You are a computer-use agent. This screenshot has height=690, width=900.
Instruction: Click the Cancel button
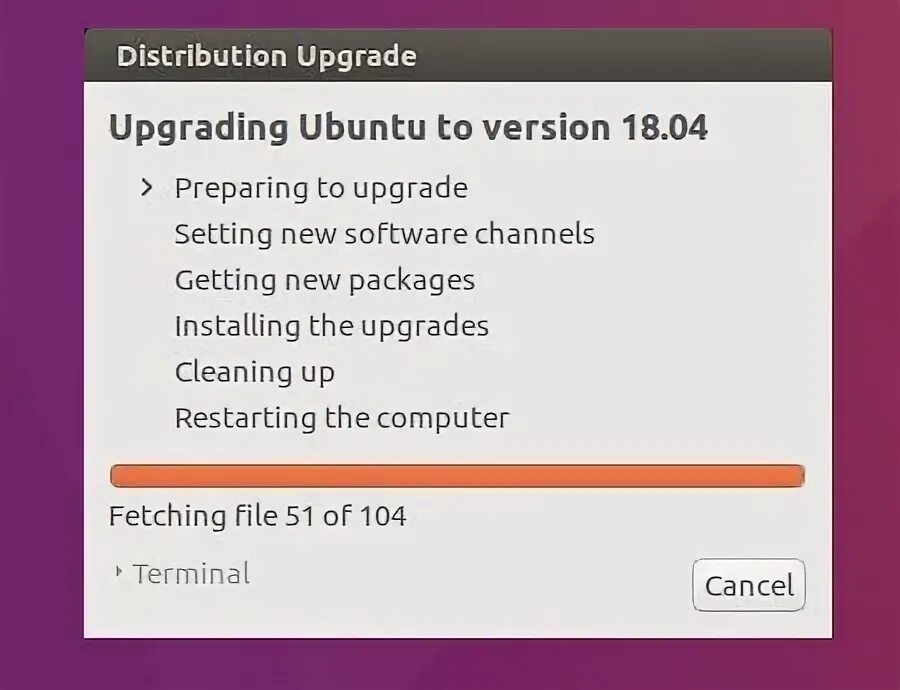pos(748,585)
